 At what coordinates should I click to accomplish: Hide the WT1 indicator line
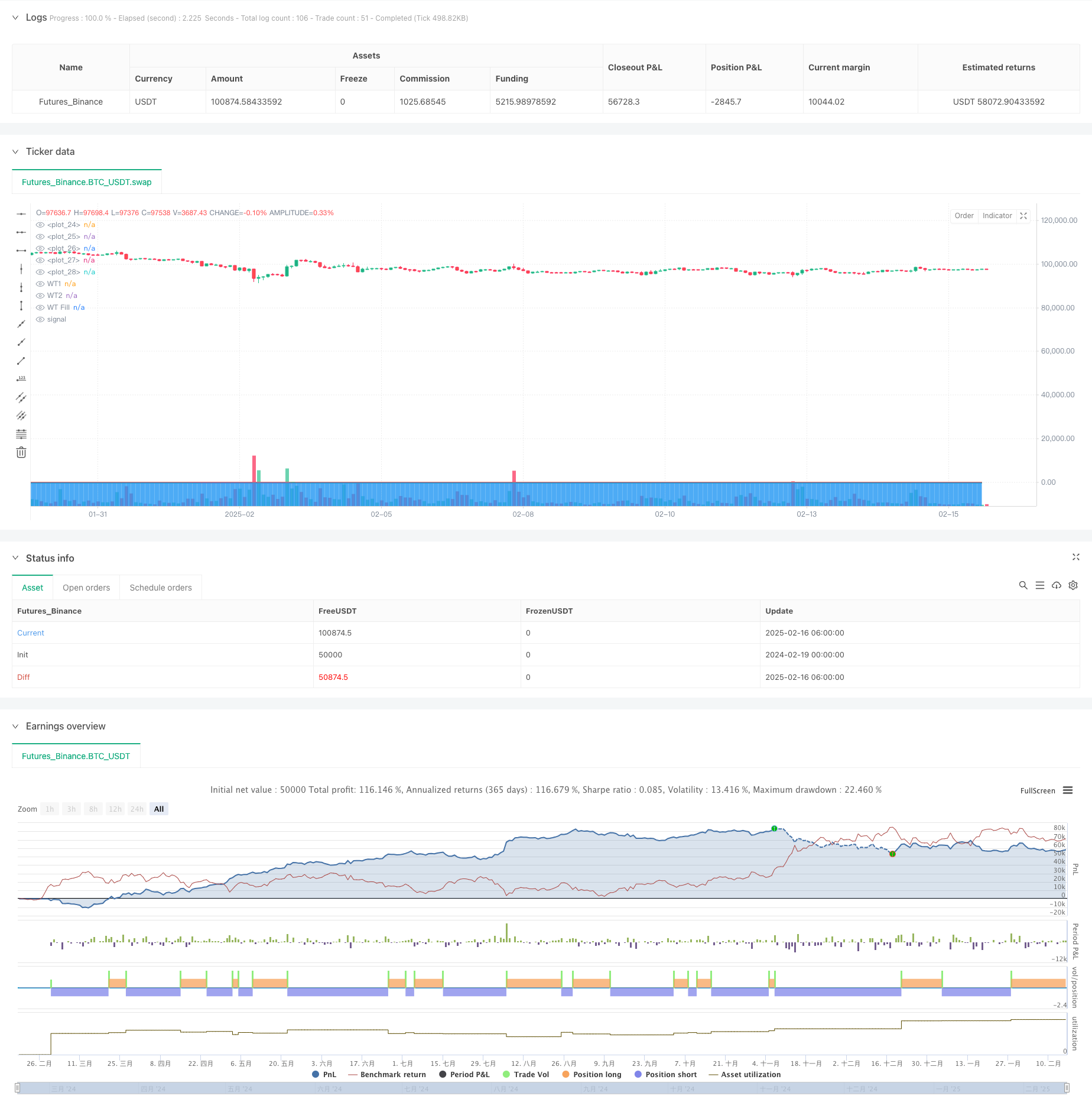pyautogui.click(x=40, y=284)
